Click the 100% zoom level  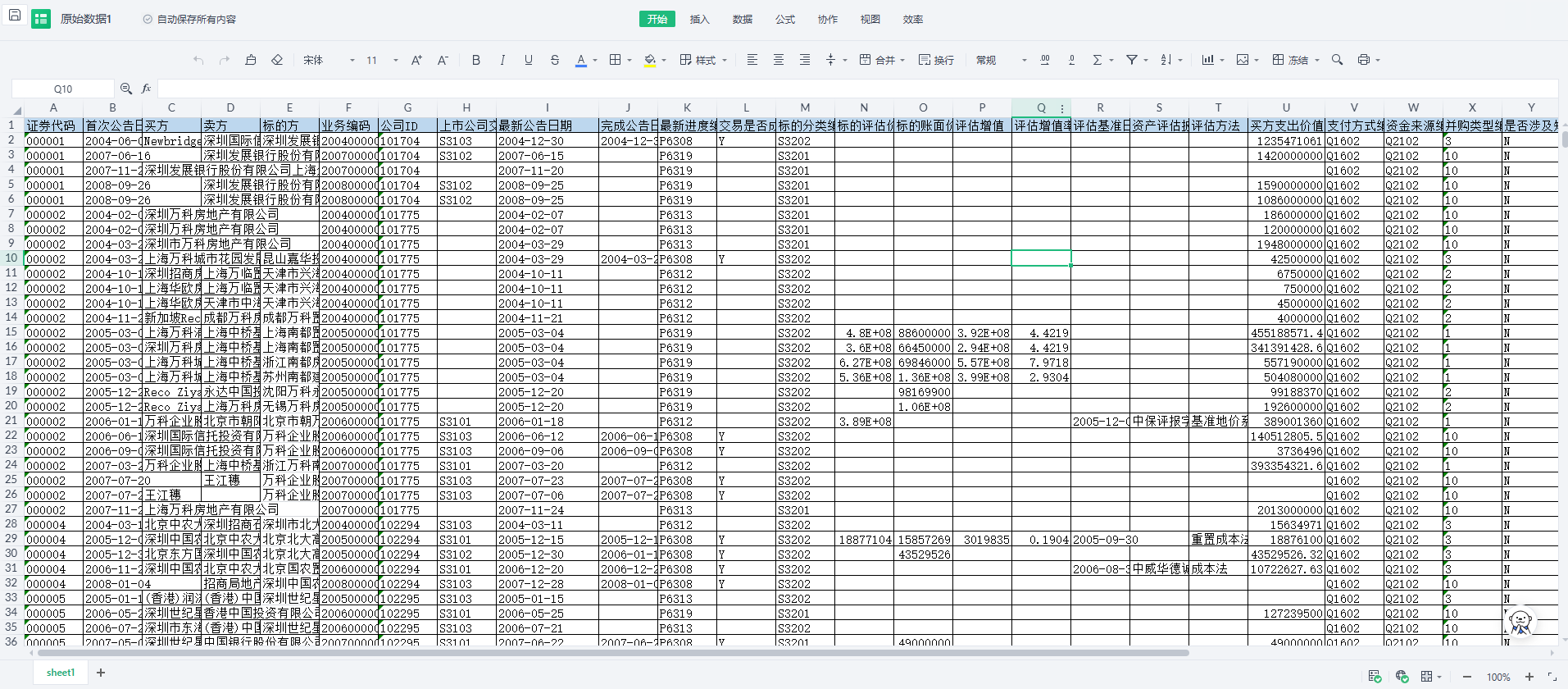point(1498,677)
